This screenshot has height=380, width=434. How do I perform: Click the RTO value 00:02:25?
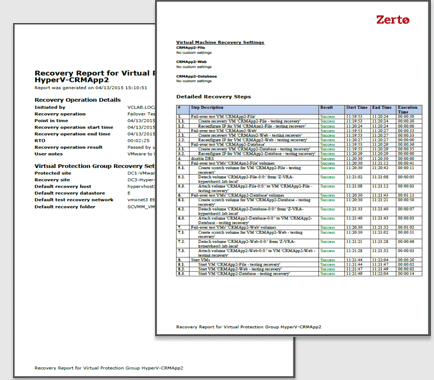[138, 141]
